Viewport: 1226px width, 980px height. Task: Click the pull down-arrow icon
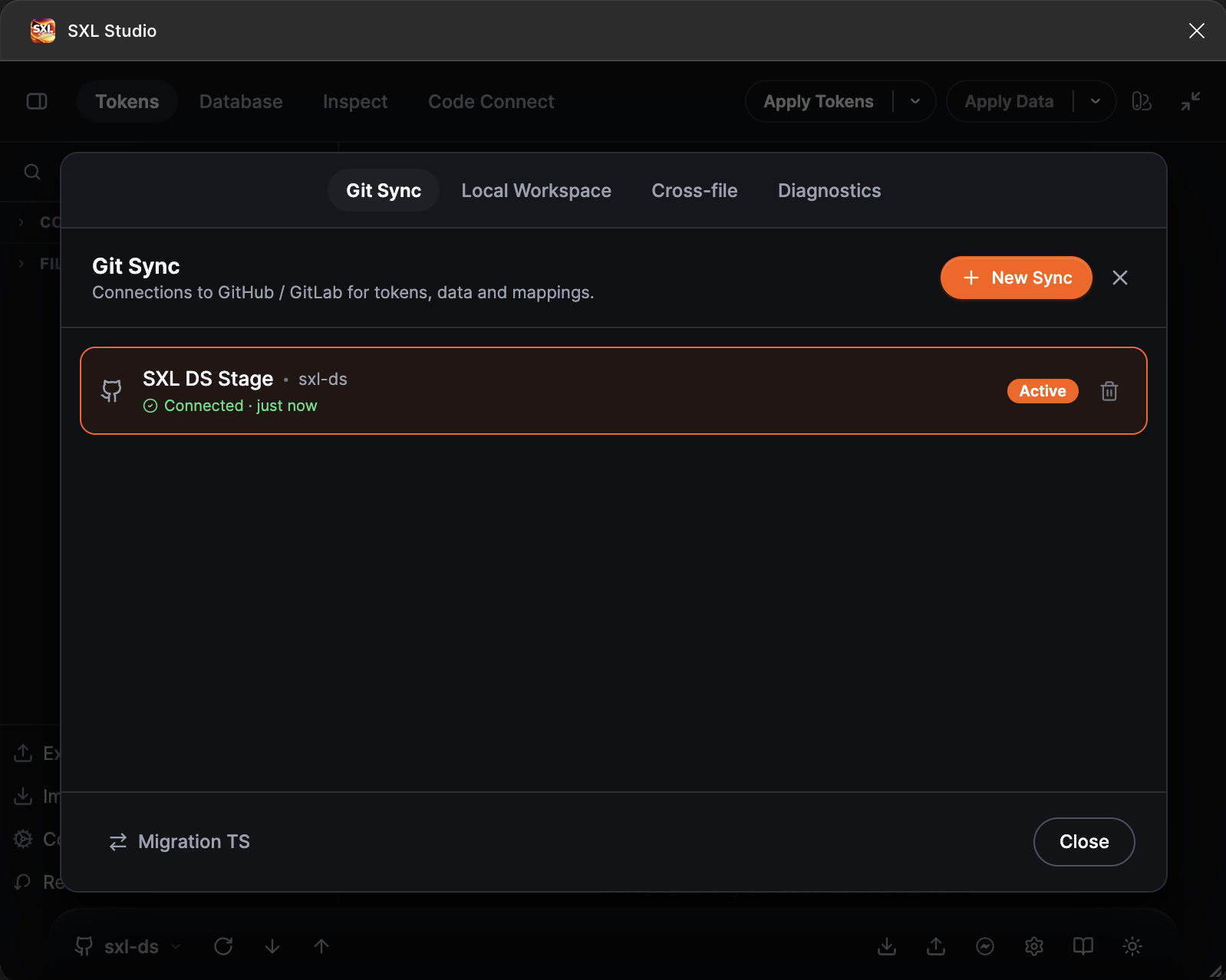tap(272, 946)
